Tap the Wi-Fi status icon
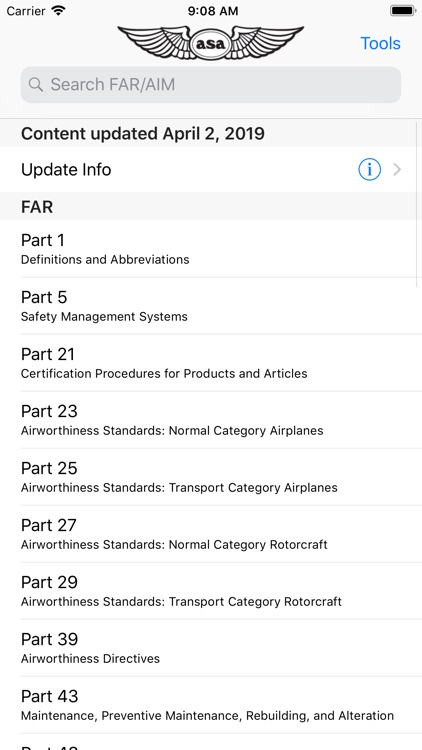Image resolution: width=422 pixels, height=750 pixels. point(59,11)
